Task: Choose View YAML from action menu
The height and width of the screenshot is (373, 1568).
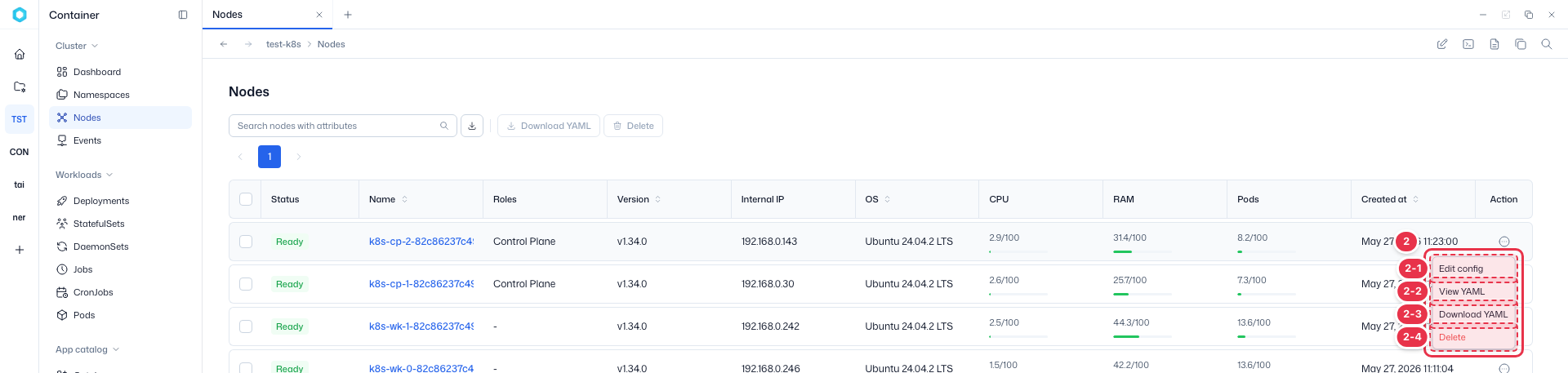Action: tap(1473, 291)
